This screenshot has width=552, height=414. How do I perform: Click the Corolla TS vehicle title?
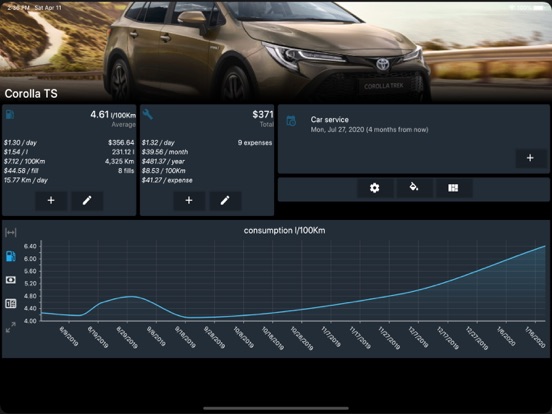pyautogui.click(x=31, y=94)
